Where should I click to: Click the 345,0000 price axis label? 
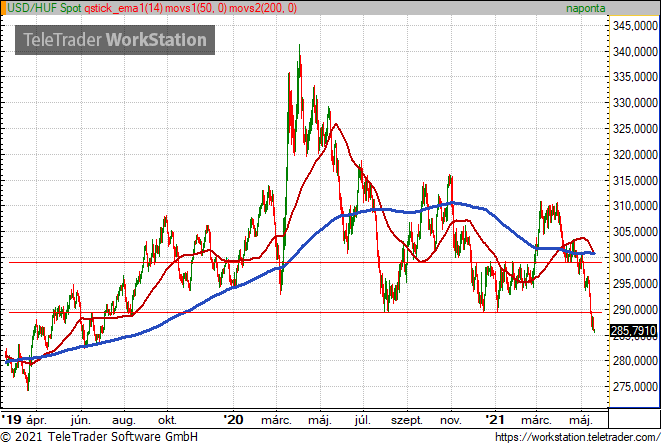point(635,26)
